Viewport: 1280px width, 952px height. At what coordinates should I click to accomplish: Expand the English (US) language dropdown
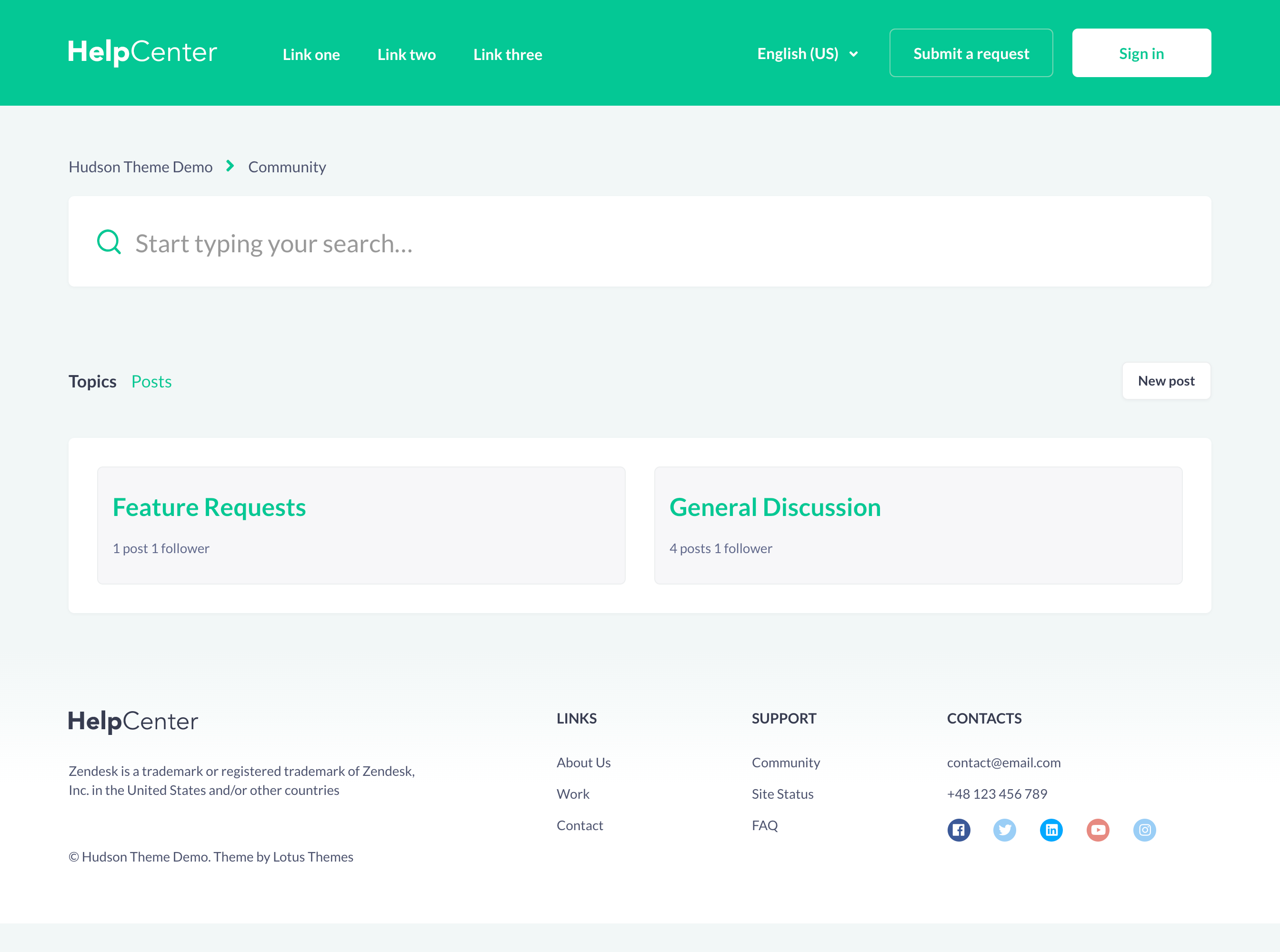(x=807, y=54)
